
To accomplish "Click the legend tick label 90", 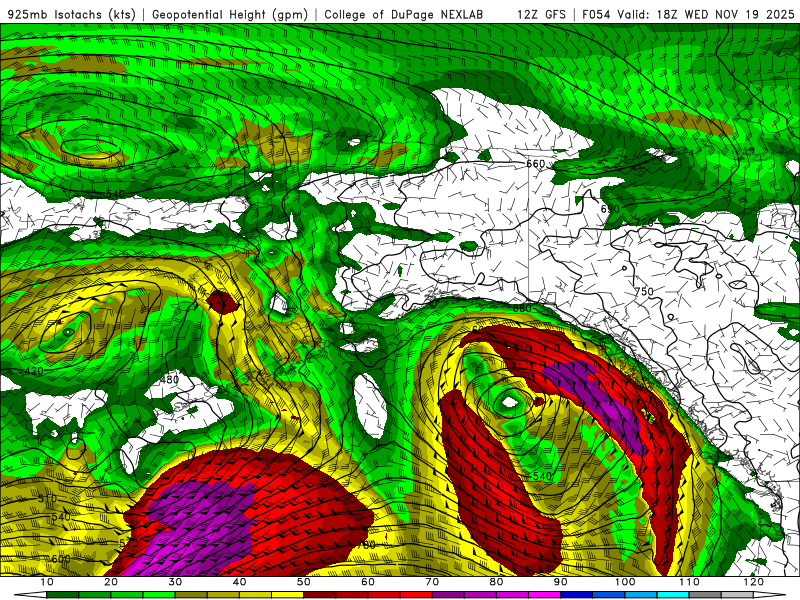I will [561, 582].
